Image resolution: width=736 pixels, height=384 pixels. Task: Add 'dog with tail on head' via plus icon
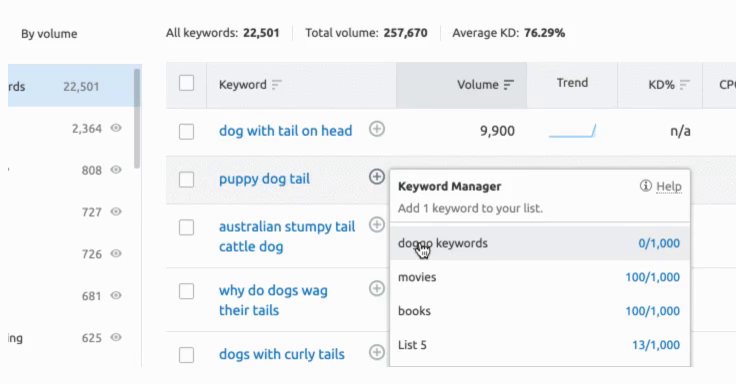tap(376, 129)
